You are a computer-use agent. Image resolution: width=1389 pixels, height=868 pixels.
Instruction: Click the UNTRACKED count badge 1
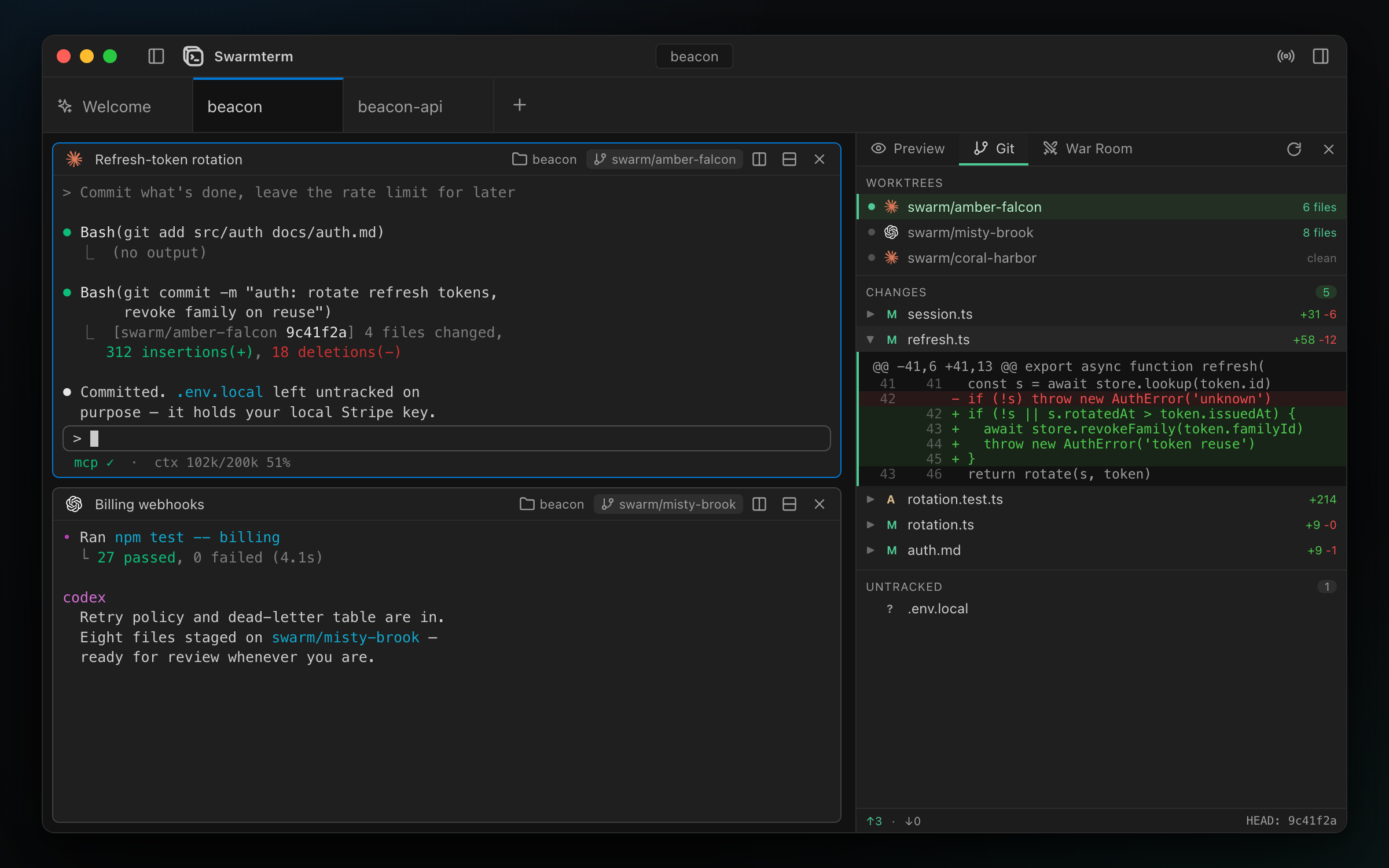pyautogui.click(x=1326, y=587)
